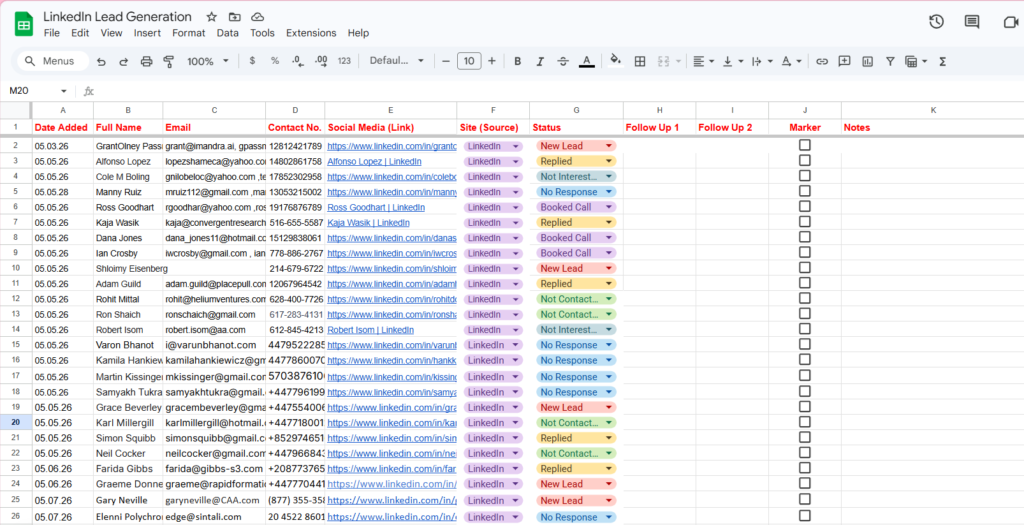This screenshot has width=1024, height=525.
Task: Tick the Marker checkbox for Alfonso Lopez
Action: point(805,161)
